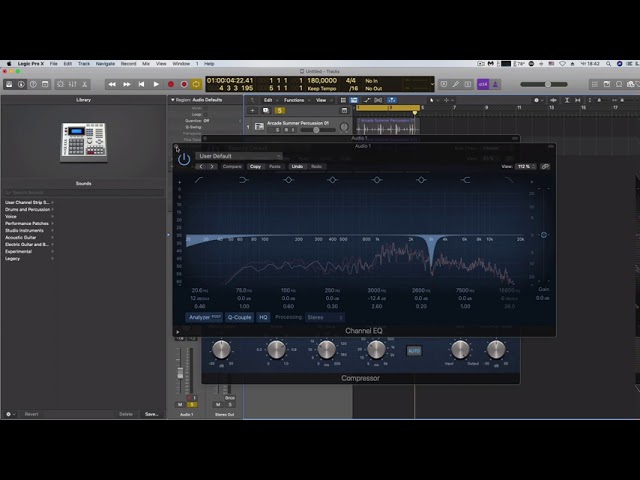Toggle the low shelf band in EQ
Screen dimensions: 640x480
click(244, 180)
